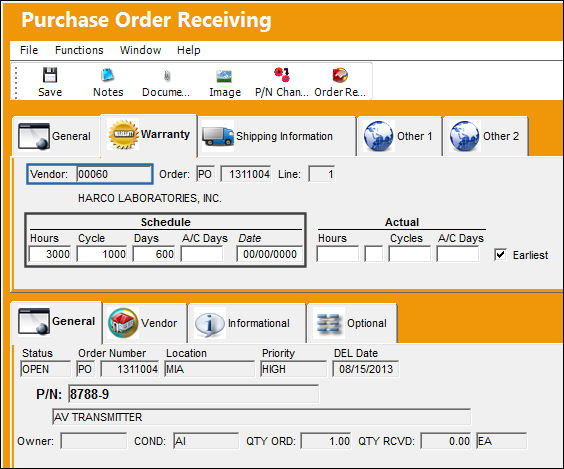Click the QTY RCVD field 0.00

click(446, 441)
